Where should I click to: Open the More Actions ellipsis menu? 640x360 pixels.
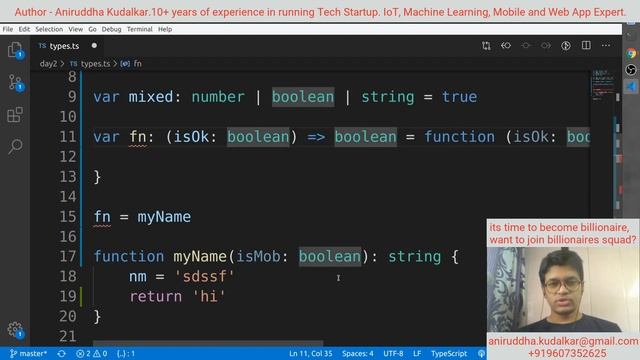pyautogui.click(x=606, y=45)
